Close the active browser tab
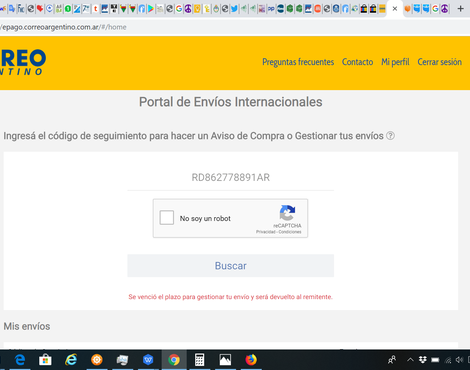Screen dimensions: 470x370 point(395,9)
